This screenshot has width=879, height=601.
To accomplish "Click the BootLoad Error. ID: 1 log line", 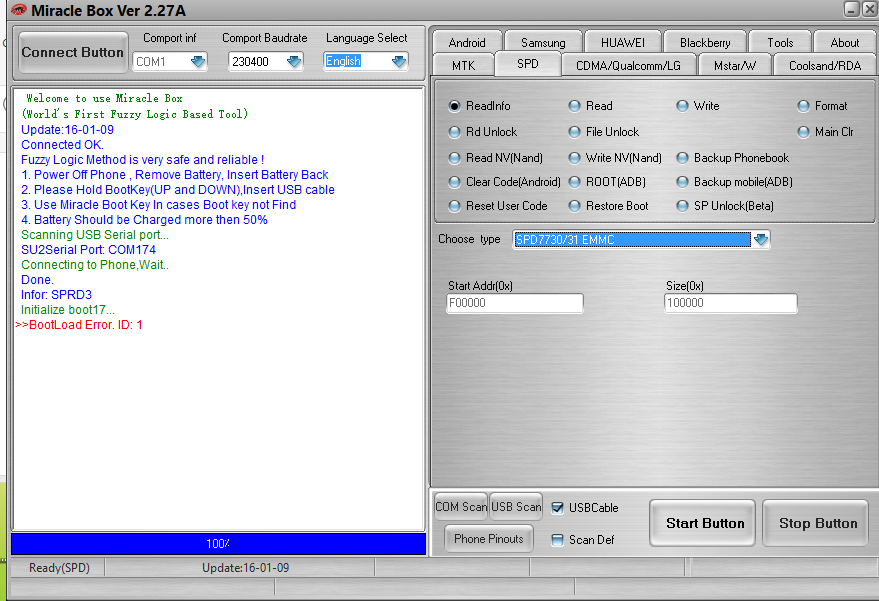I will 79,325.
